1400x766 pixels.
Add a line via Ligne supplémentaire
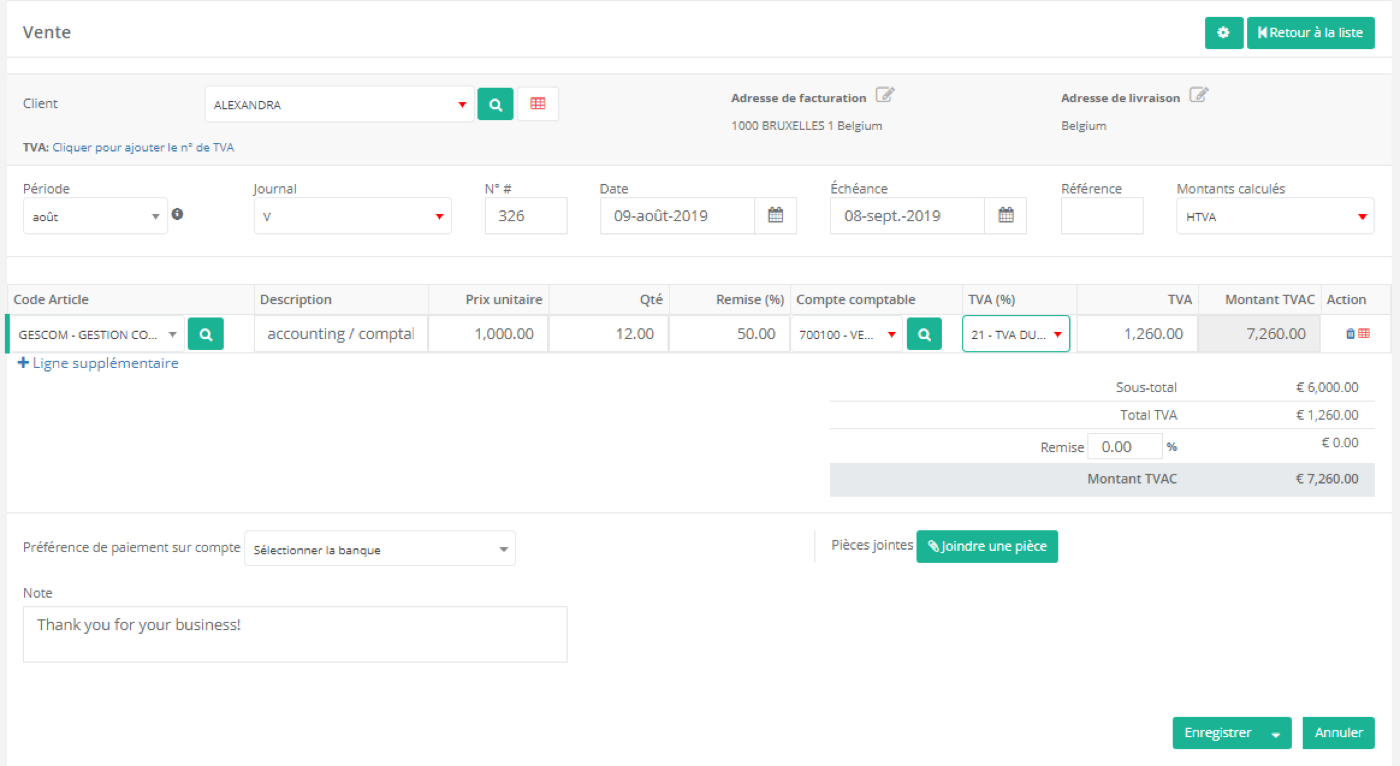[x=98, y=363]
